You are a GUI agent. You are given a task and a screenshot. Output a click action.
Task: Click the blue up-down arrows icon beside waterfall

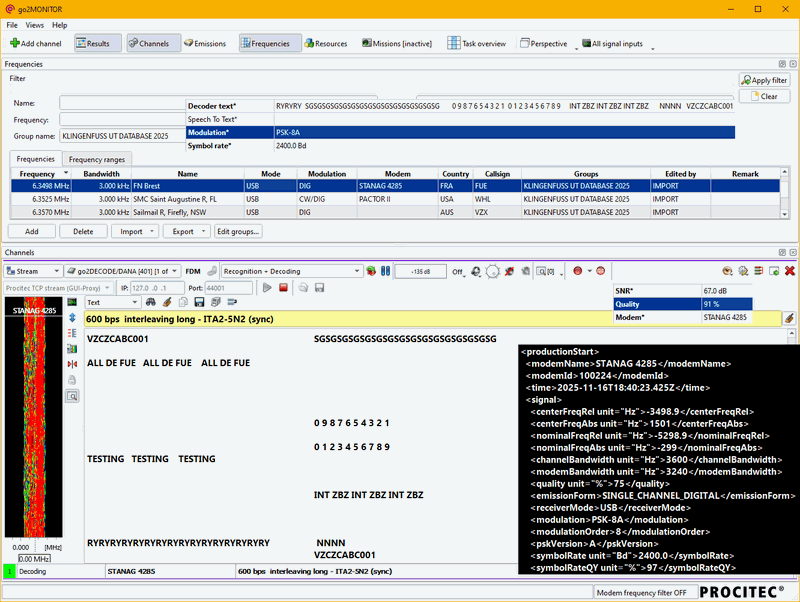pos(72,317)
